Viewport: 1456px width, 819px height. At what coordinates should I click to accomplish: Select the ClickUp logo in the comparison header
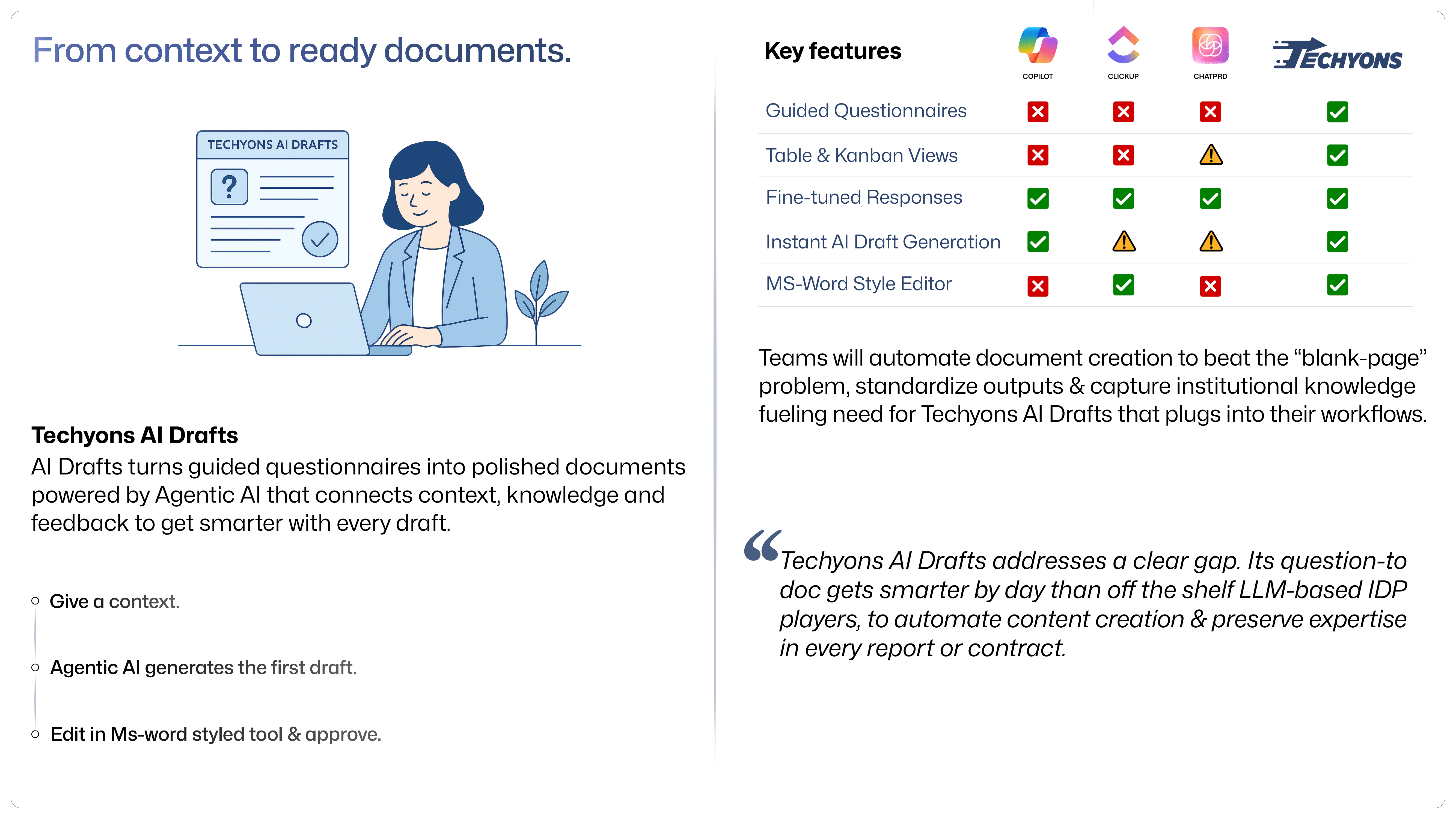pyautogui.click(x=1124, y=46)
